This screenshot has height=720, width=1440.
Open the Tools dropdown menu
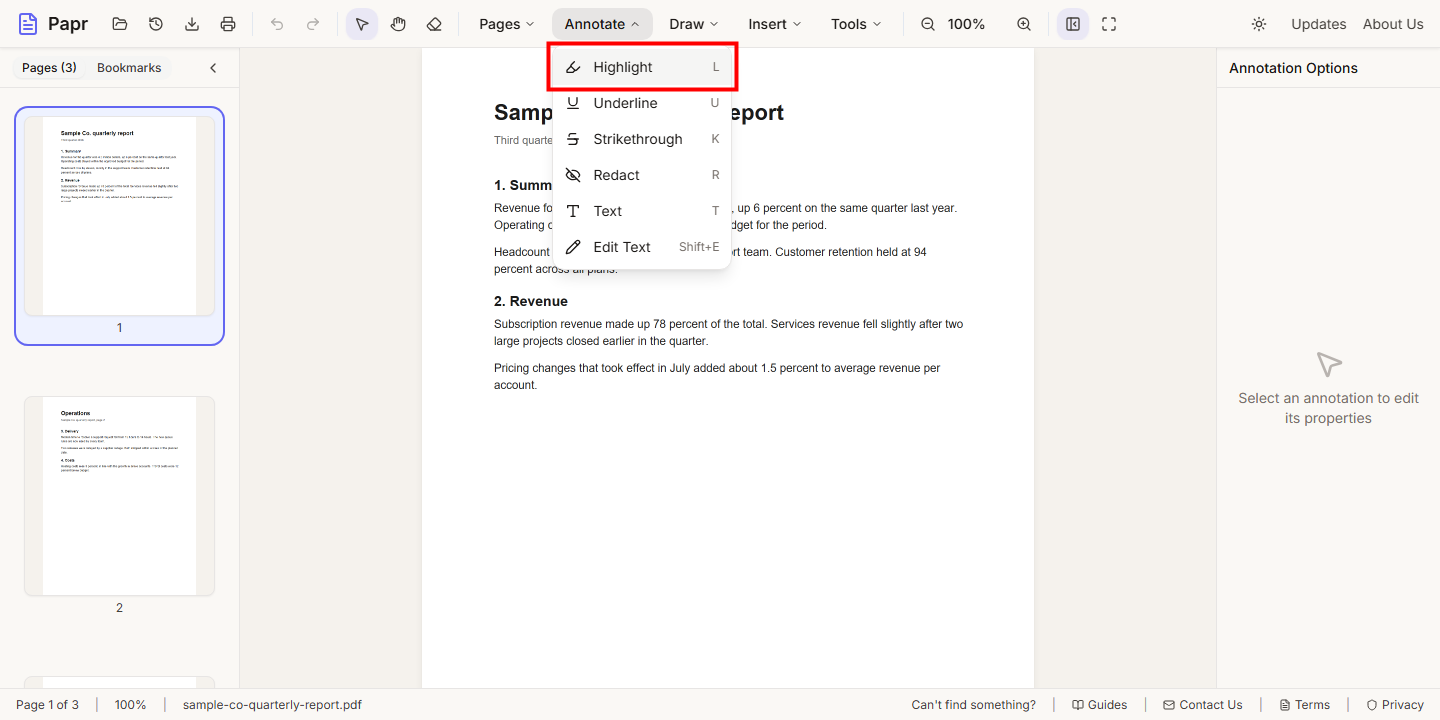(x=856, y=24)
